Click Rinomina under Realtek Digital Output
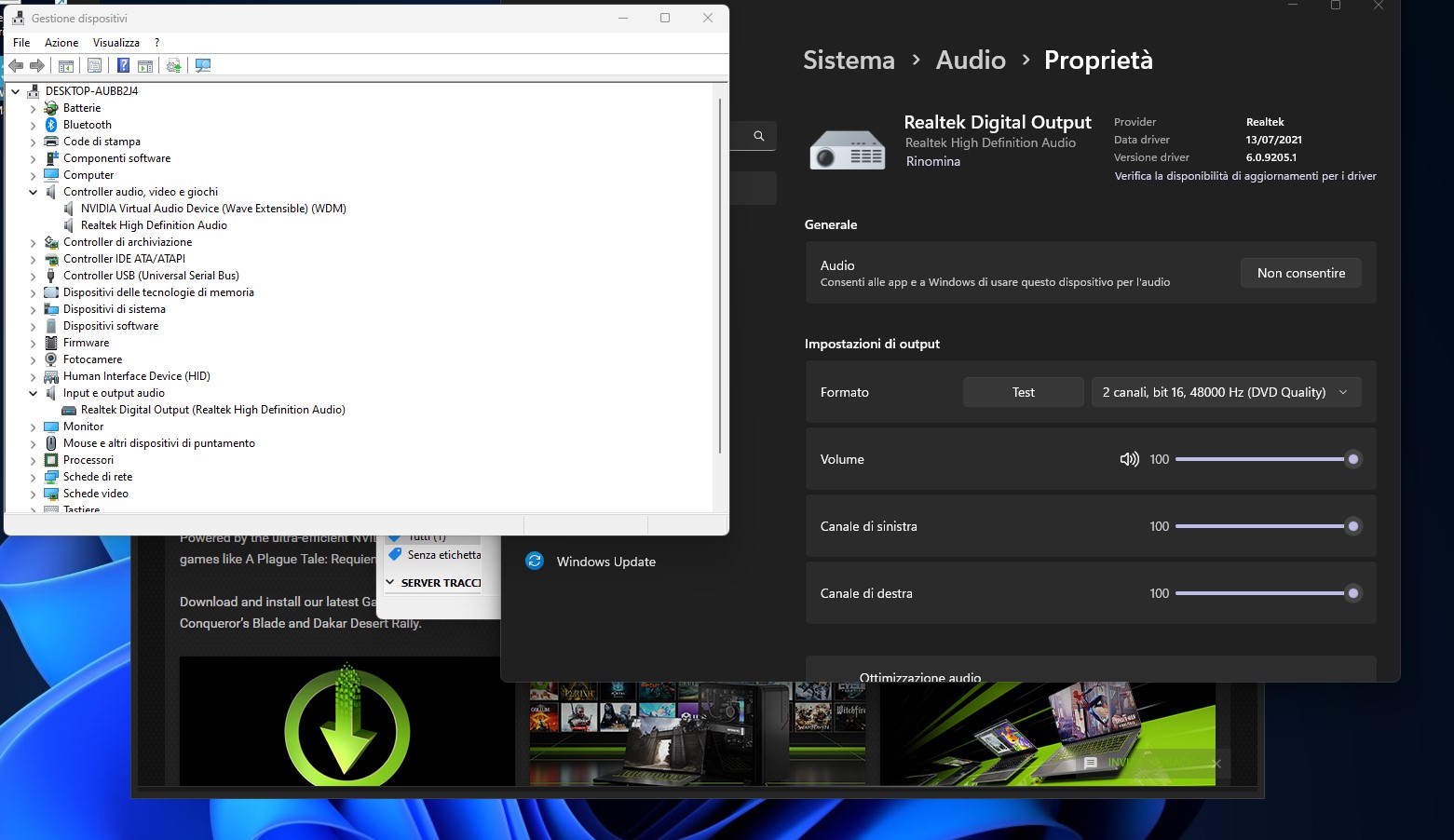The width and height of the screenshot is (1454, 840). coord(932,160)
